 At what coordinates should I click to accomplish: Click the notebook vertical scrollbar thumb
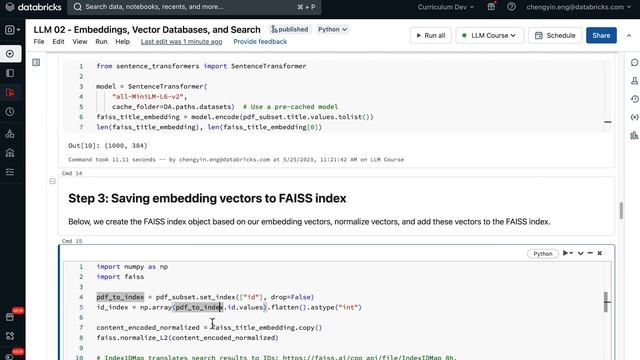click(621, 211)
